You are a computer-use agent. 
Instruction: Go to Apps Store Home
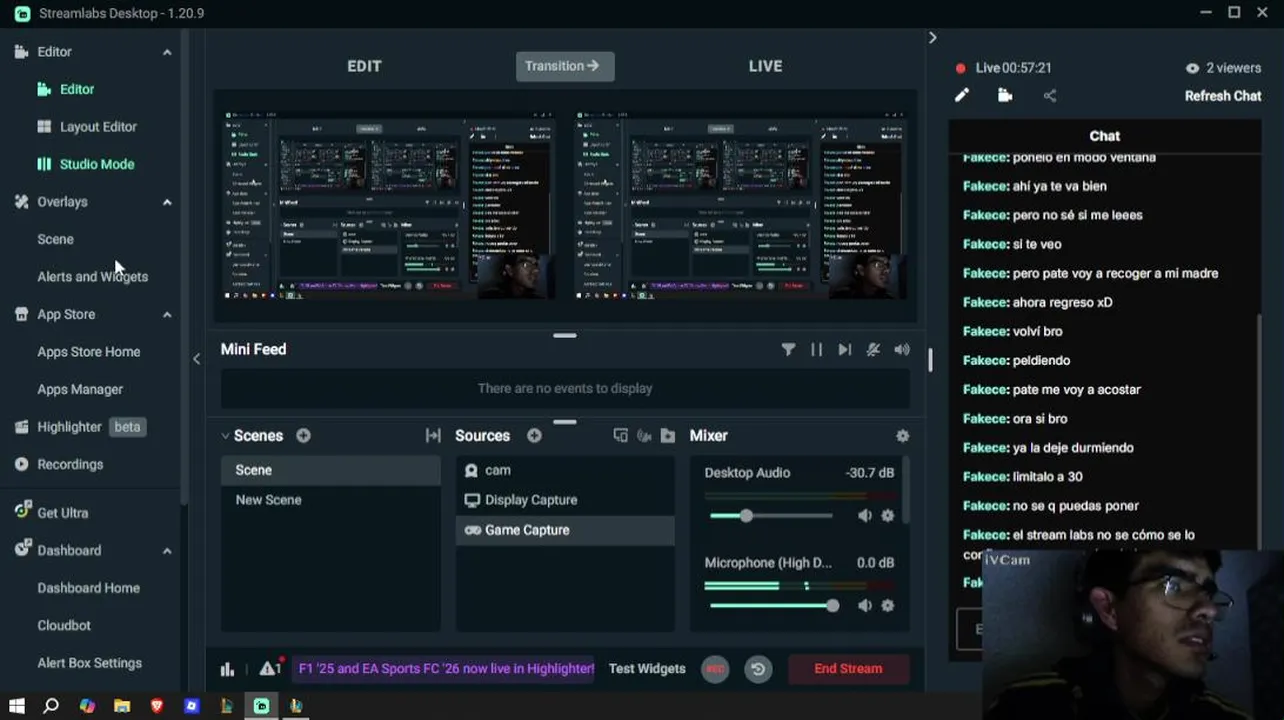pos(88,352)
